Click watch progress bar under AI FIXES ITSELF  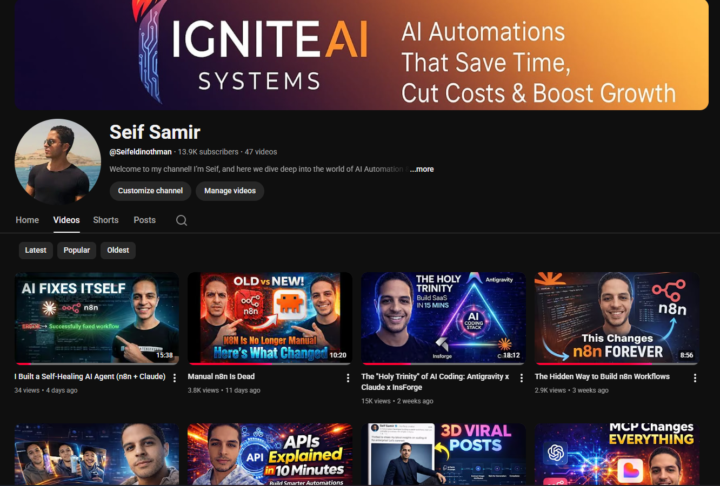click(x=96, y=364)
